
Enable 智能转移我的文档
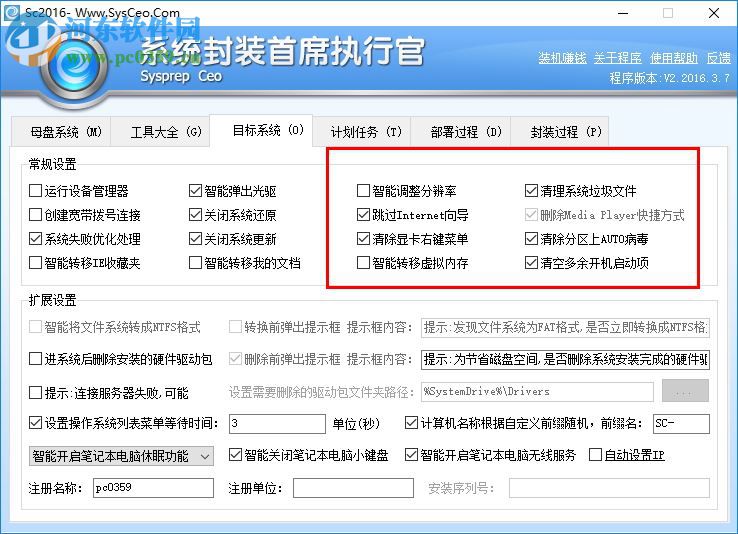tap(195, 263)
